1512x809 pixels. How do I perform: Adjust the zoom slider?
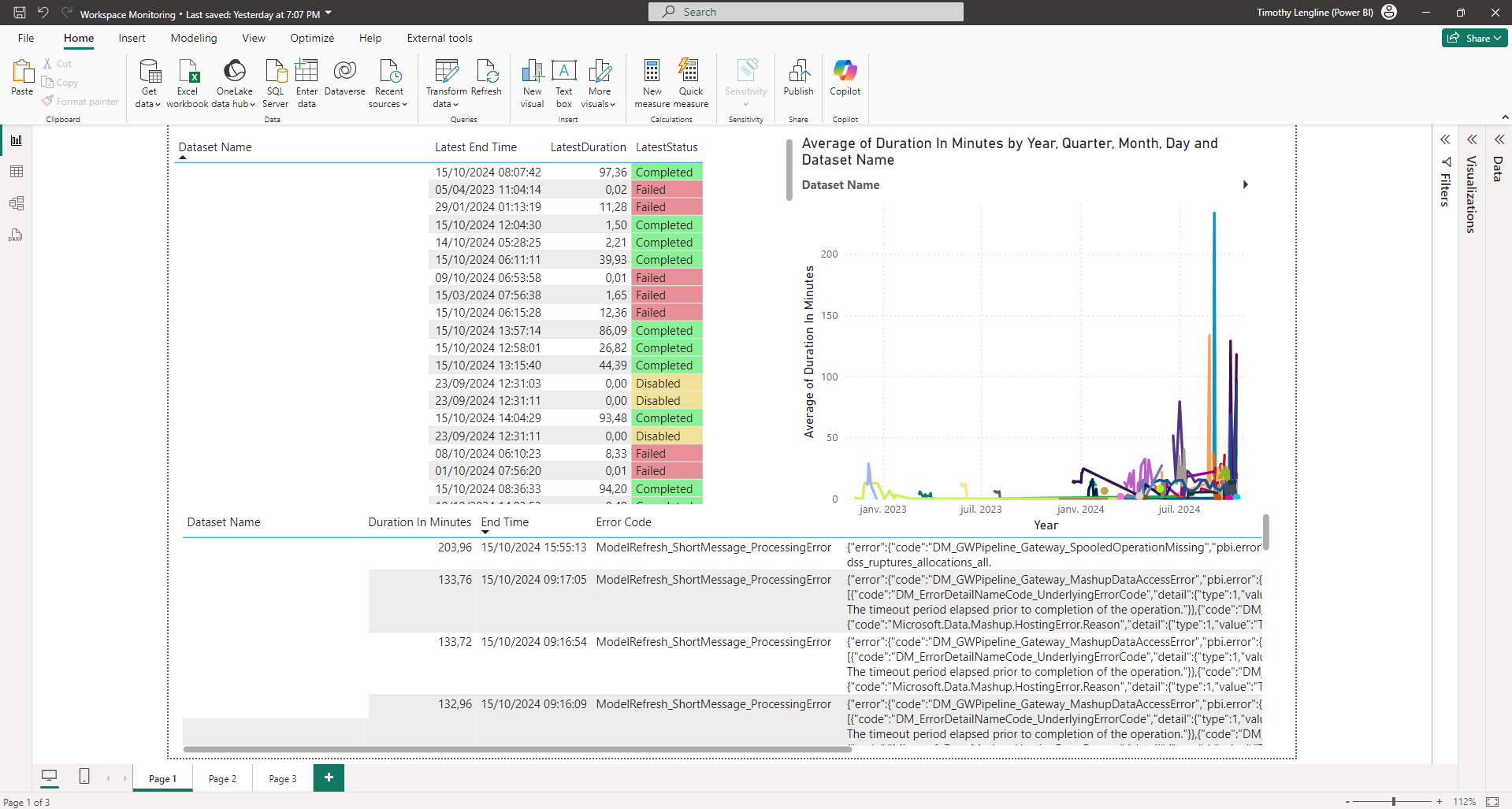(x=1394, y=801)
